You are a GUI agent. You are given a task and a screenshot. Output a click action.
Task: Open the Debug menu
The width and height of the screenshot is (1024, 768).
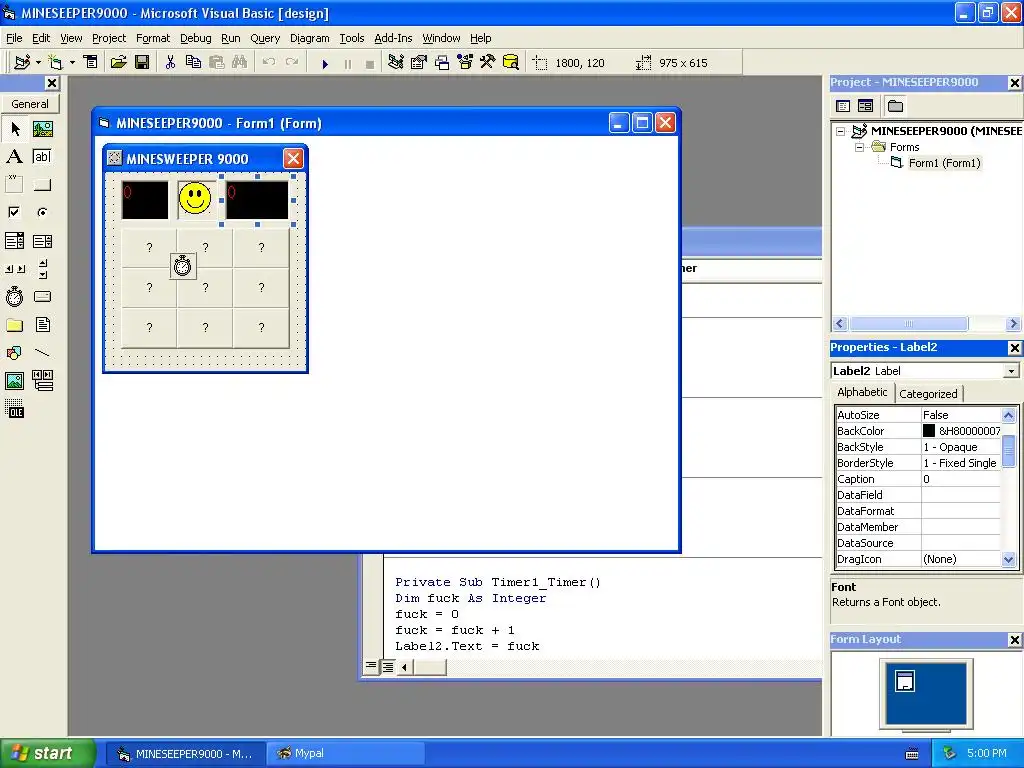click(x=196, y=38)
